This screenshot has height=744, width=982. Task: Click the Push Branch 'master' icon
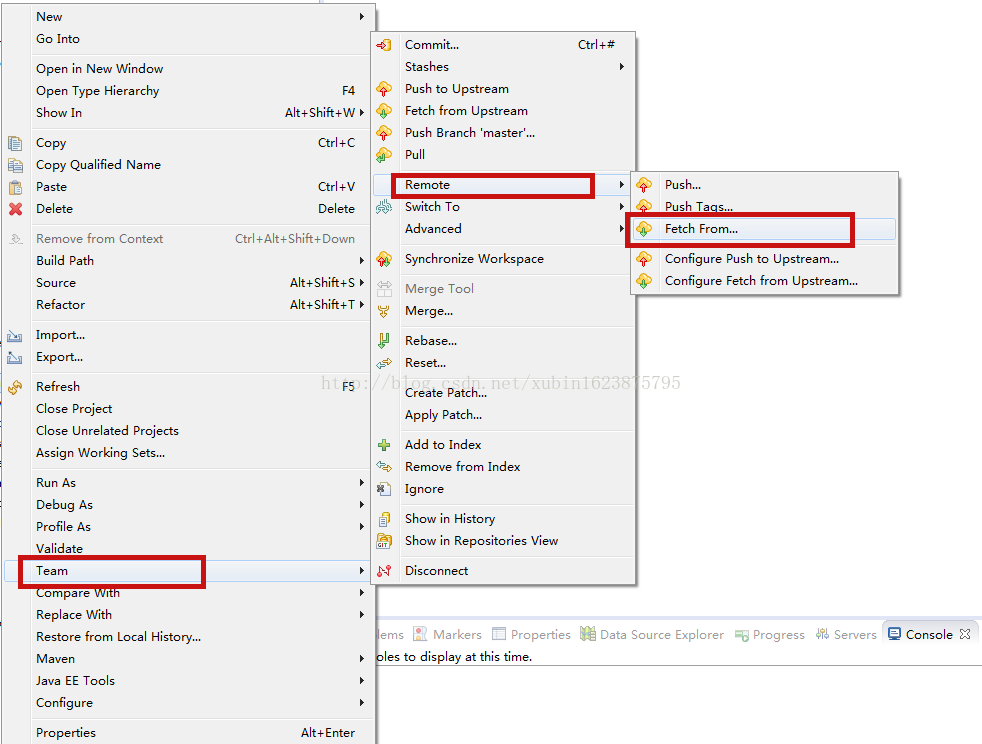[384, 133]
